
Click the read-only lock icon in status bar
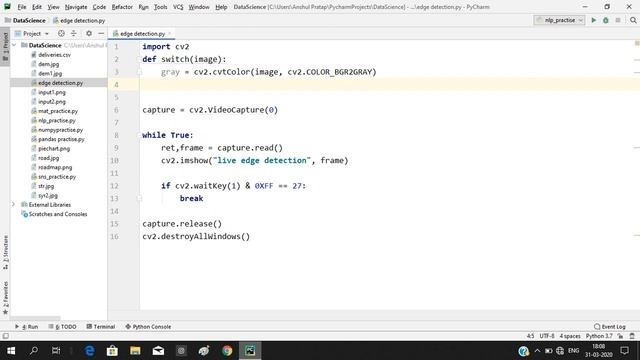coord(620,336)
